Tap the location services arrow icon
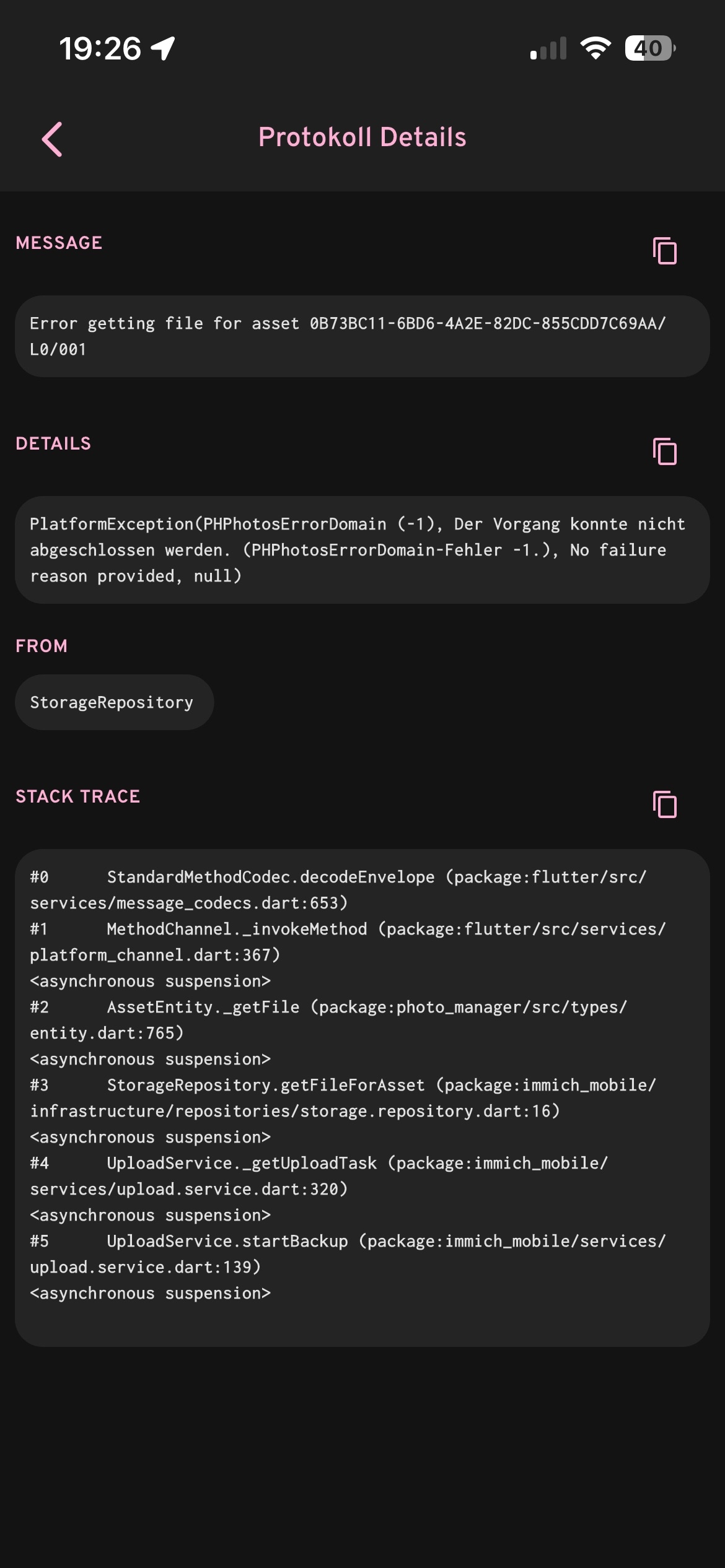 click(164, 48)
